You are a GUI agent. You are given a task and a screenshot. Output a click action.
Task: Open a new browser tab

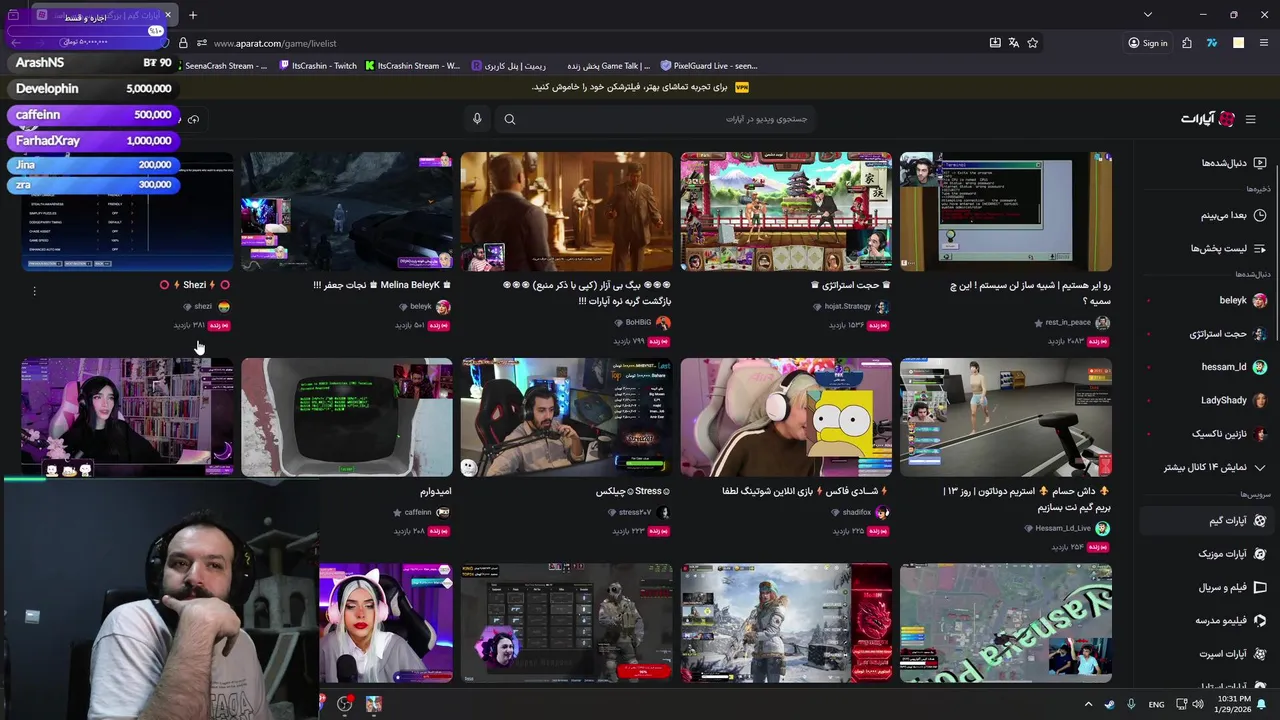[193, 15]
